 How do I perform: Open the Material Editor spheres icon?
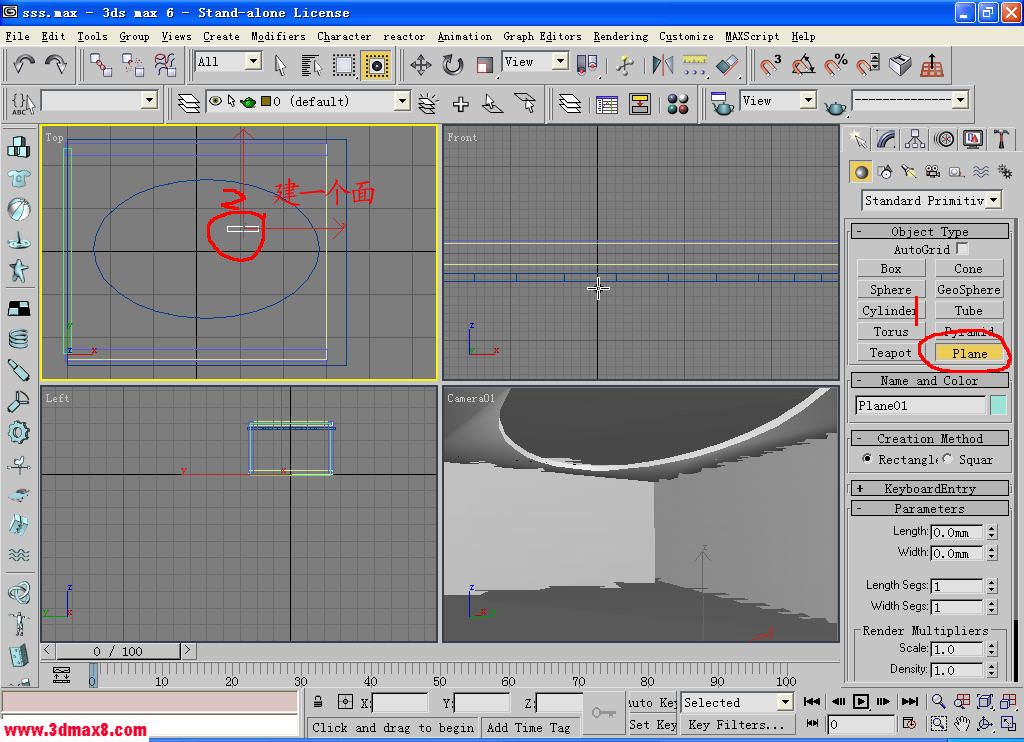(x=678, y=103)
